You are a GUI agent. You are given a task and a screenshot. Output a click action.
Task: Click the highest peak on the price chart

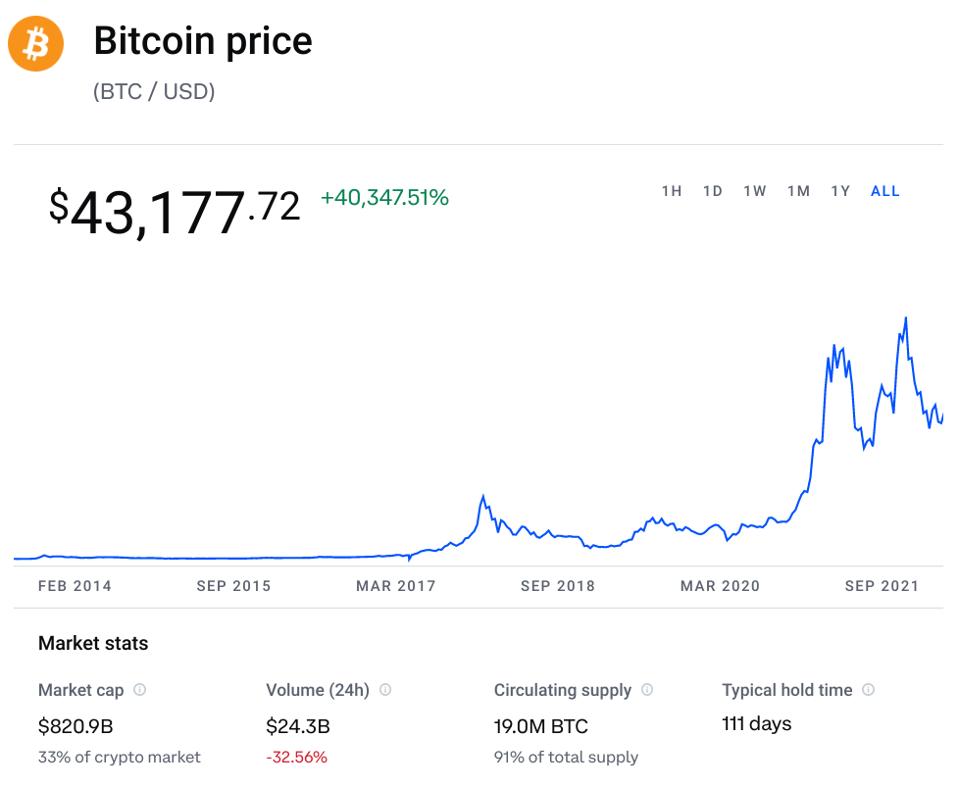[906, 319]
